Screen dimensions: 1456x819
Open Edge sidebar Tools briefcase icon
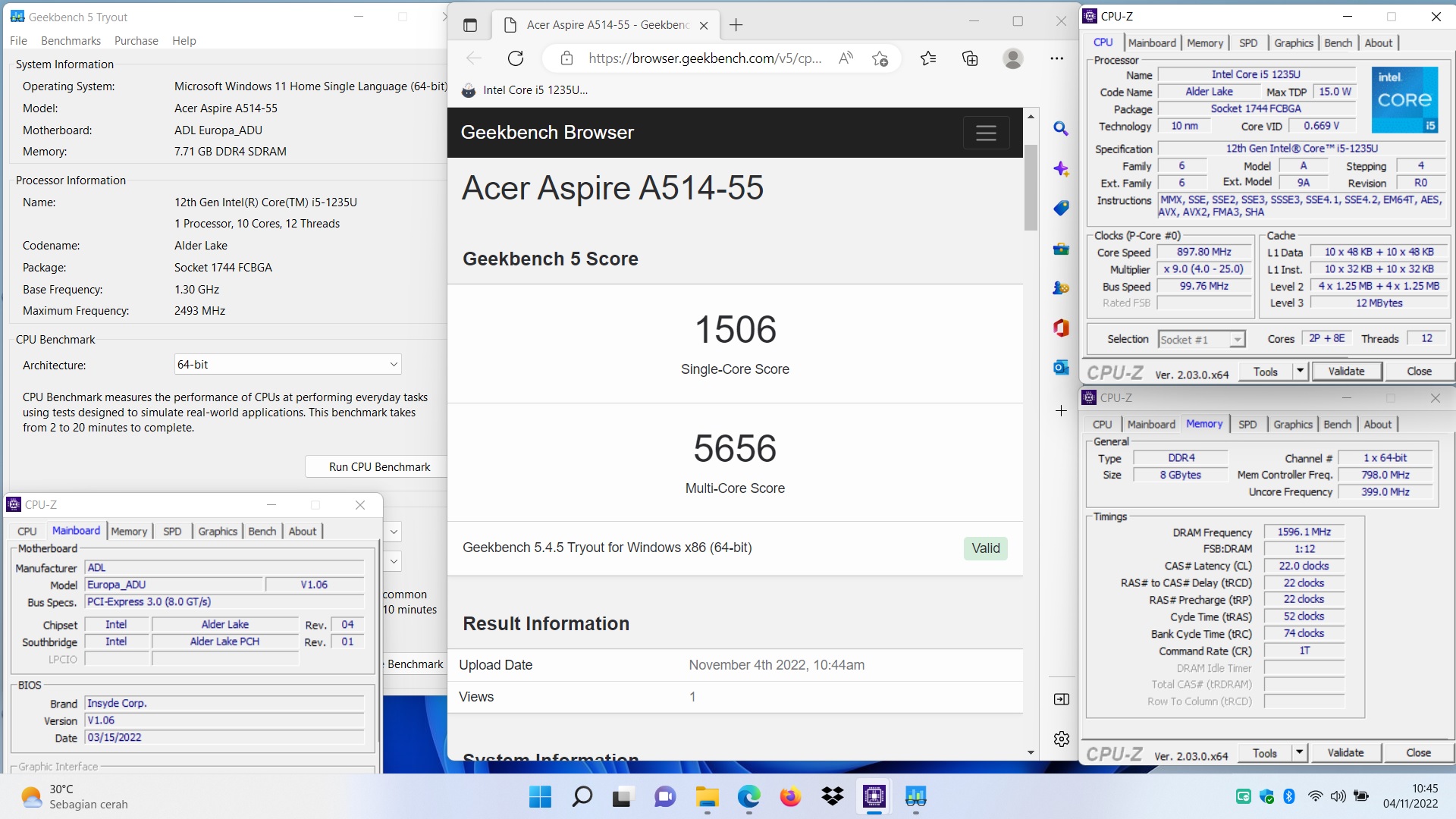click(1061, 249)
